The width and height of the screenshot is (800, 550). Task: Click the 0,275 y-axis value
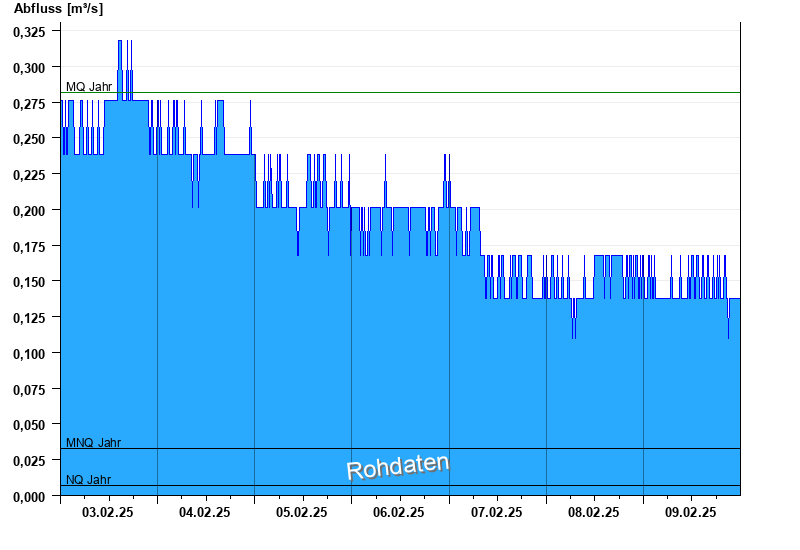(x=29, y=104)
